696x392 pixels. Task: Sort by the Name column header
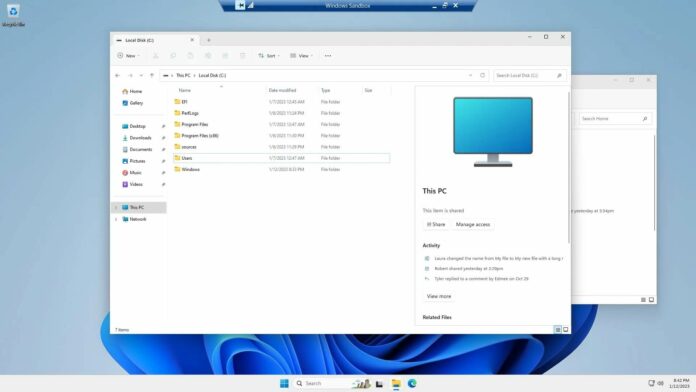(x=185, y=91)
